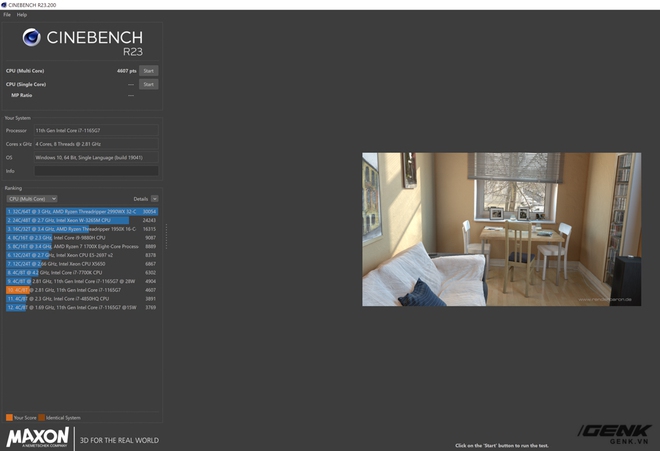Viewport: 660px width, 451px height.
Task: Click the OS field
Action: [96, 157]
